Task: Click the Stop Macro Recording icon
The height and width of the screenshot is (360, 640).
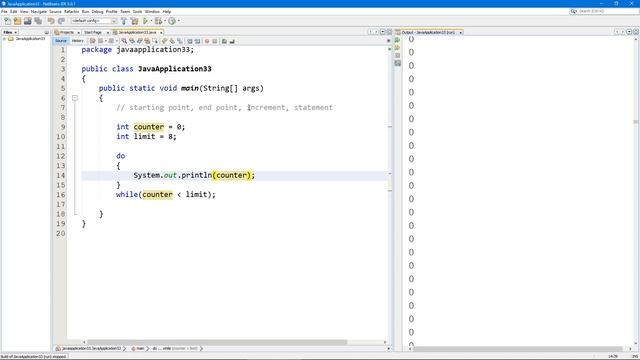Action: click(x=215, y=41)
